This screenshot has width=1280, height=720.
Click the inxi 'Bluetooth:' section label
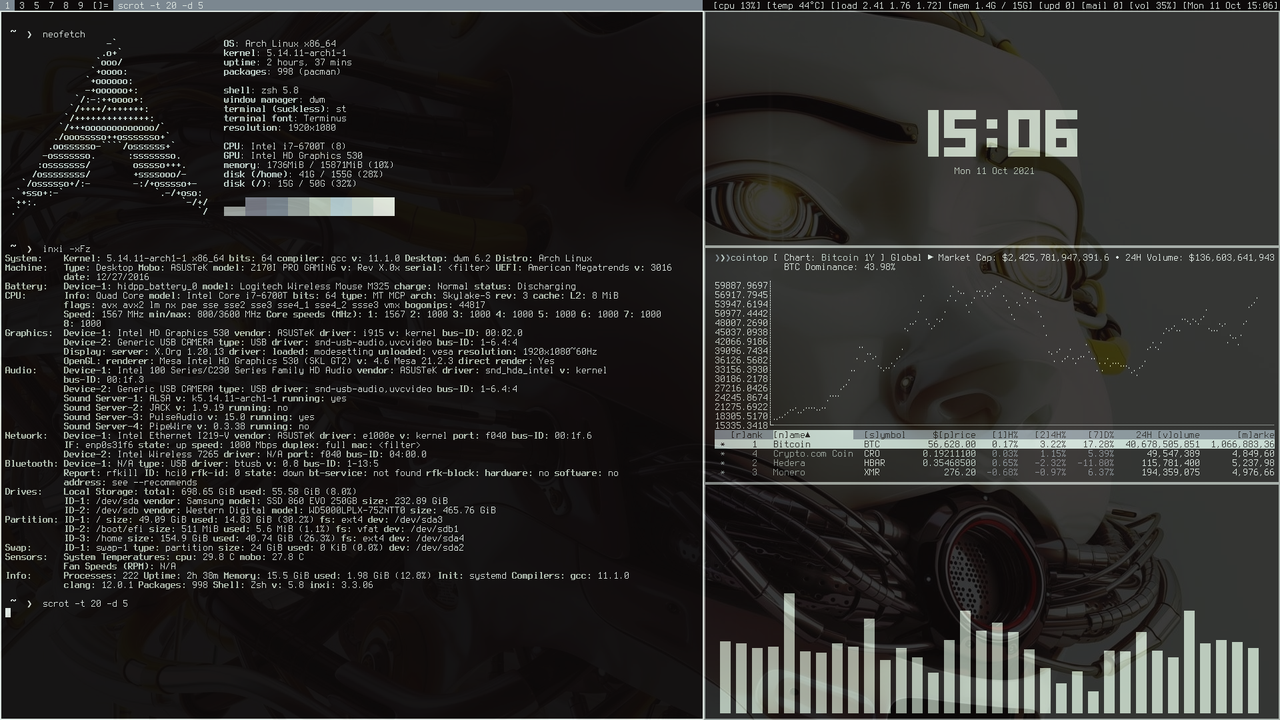31,463
